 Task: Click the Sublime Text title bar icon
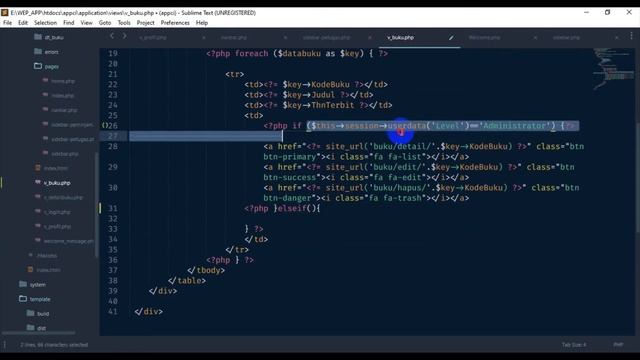click(x=4, y=13)
